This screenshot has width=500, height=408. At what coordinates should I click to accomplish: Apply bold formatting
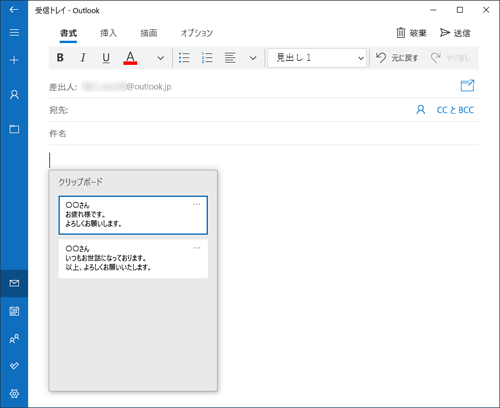(x=60, y=58)
